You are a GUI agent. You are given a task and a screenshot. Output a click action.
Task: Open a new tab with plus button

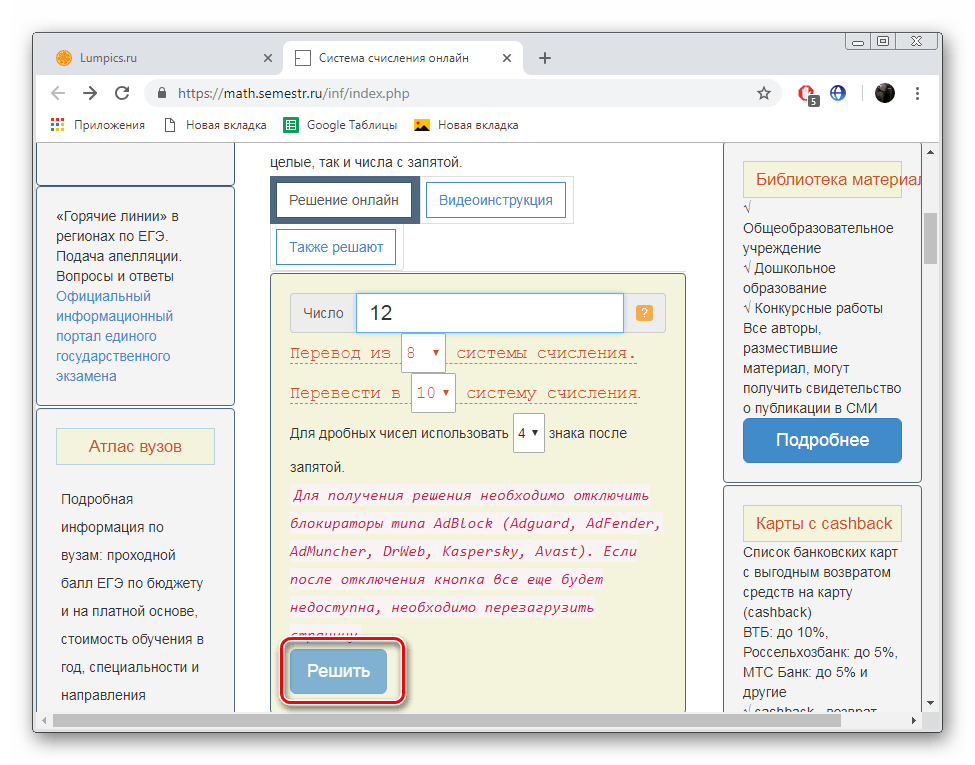(x=545, y=58)
